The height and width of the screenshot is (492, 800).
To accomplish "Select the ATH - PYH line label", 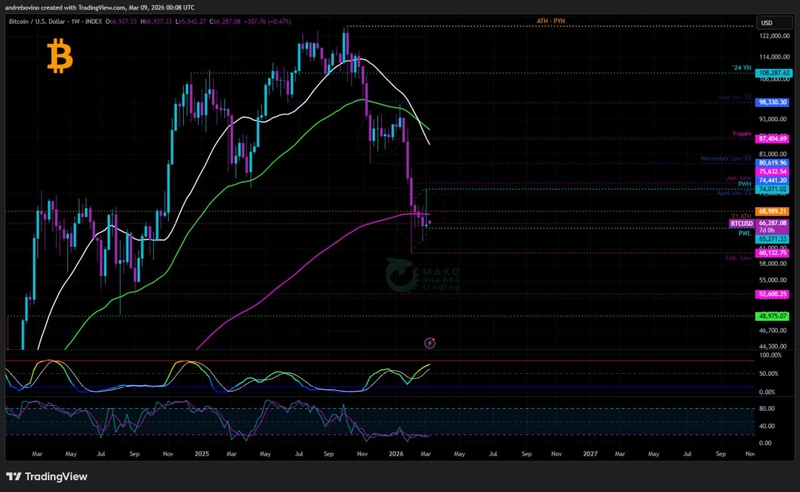I will coord(551,20).
